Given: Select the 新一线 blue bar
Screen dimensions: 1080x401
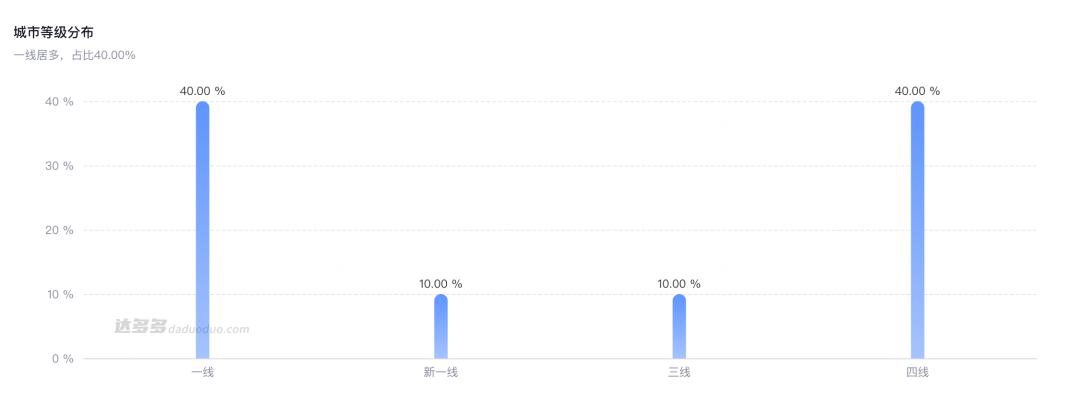Looking at the screenshot, I should click(x=441, y=326).
